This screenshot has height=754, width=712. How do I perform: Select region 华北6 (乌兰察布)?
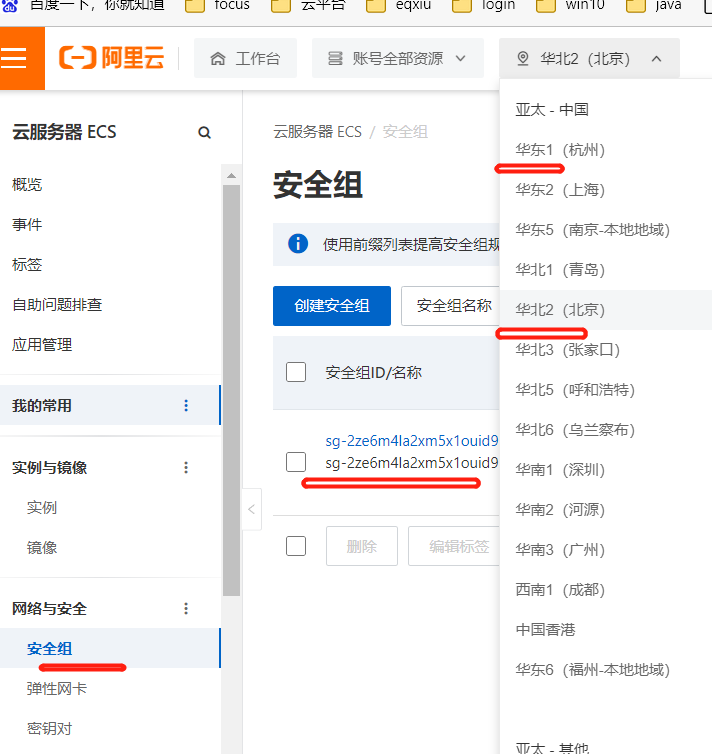click(x=575, y=430)
